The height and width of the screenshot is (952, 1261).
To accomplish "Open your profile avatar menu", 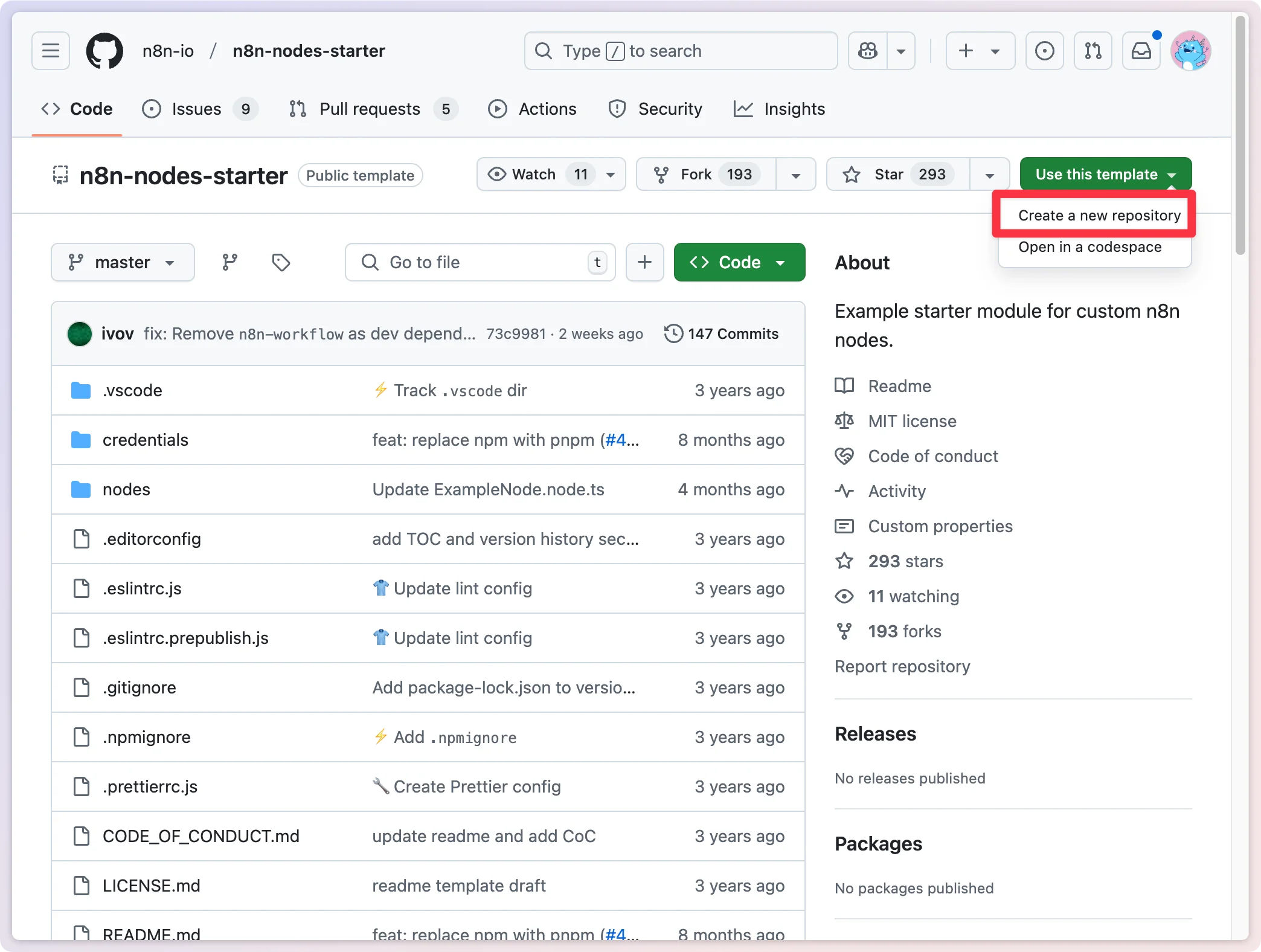I will [1190, 51].
